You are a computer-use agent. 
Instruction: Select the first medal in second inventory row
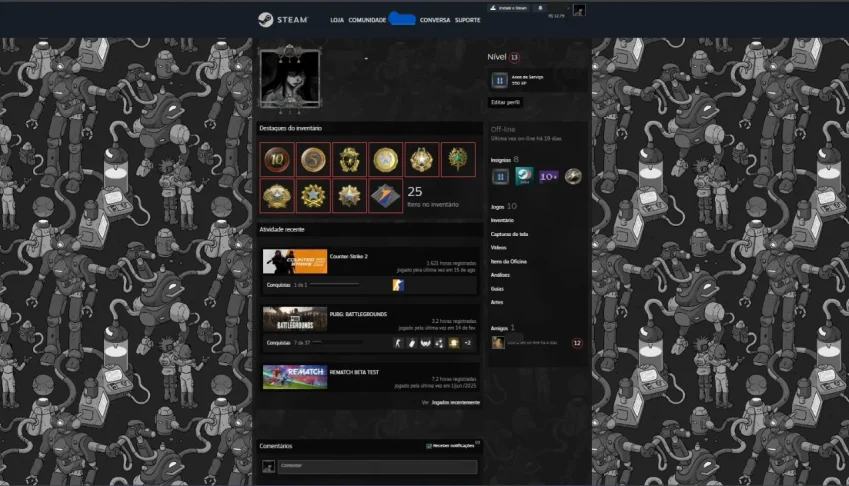tap(277, 195)
